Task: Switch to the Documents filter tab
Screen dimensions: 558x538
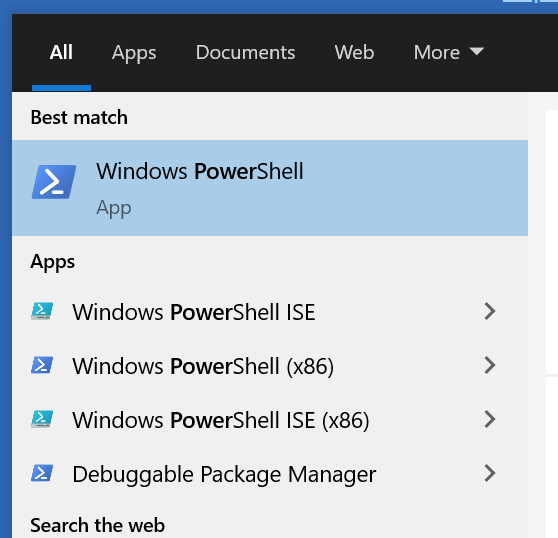Action: [245, 53]
